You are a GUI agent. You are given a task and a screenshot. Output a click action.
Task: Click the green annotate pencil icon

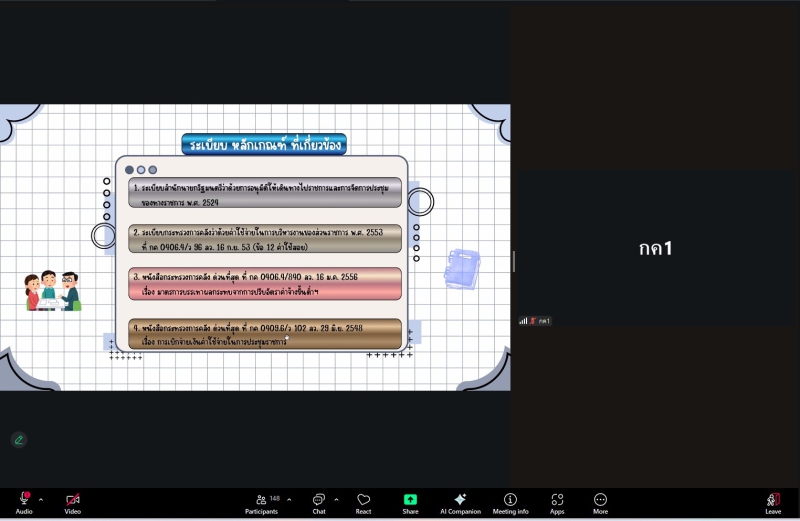click(18, 439)
